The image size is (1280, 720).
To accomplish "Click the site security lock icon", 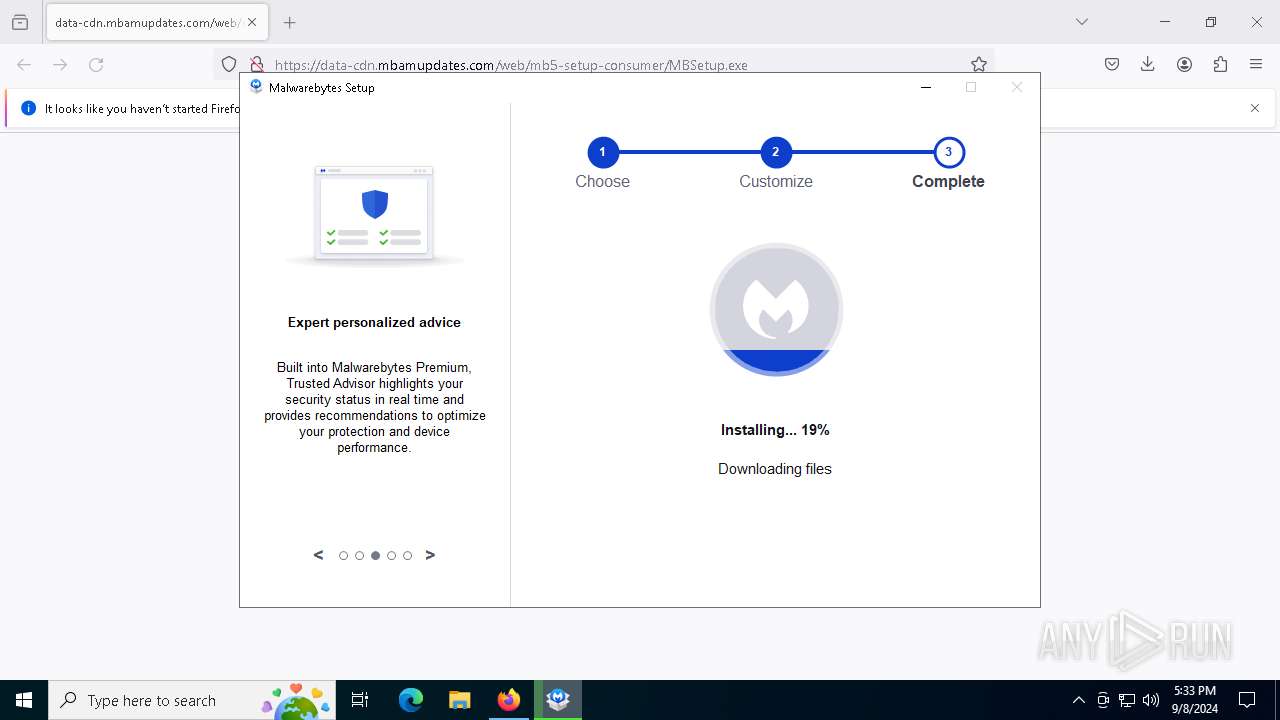I will pos(256,64).
